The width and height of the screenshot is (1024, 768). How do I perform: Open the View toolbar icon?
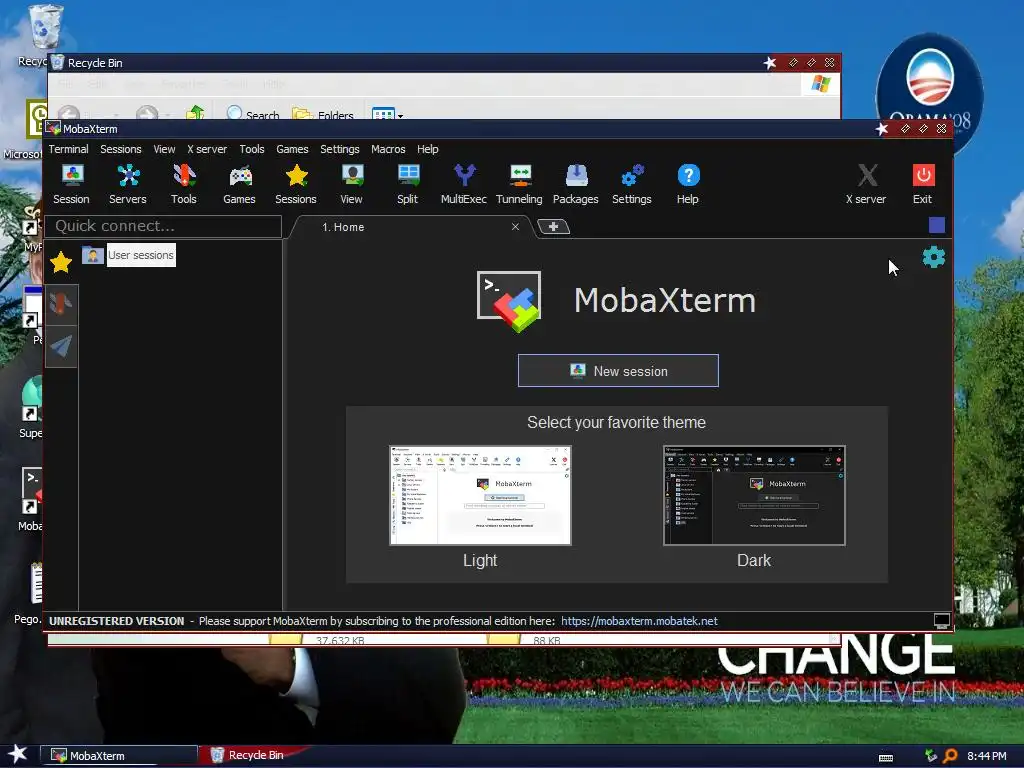351,185
